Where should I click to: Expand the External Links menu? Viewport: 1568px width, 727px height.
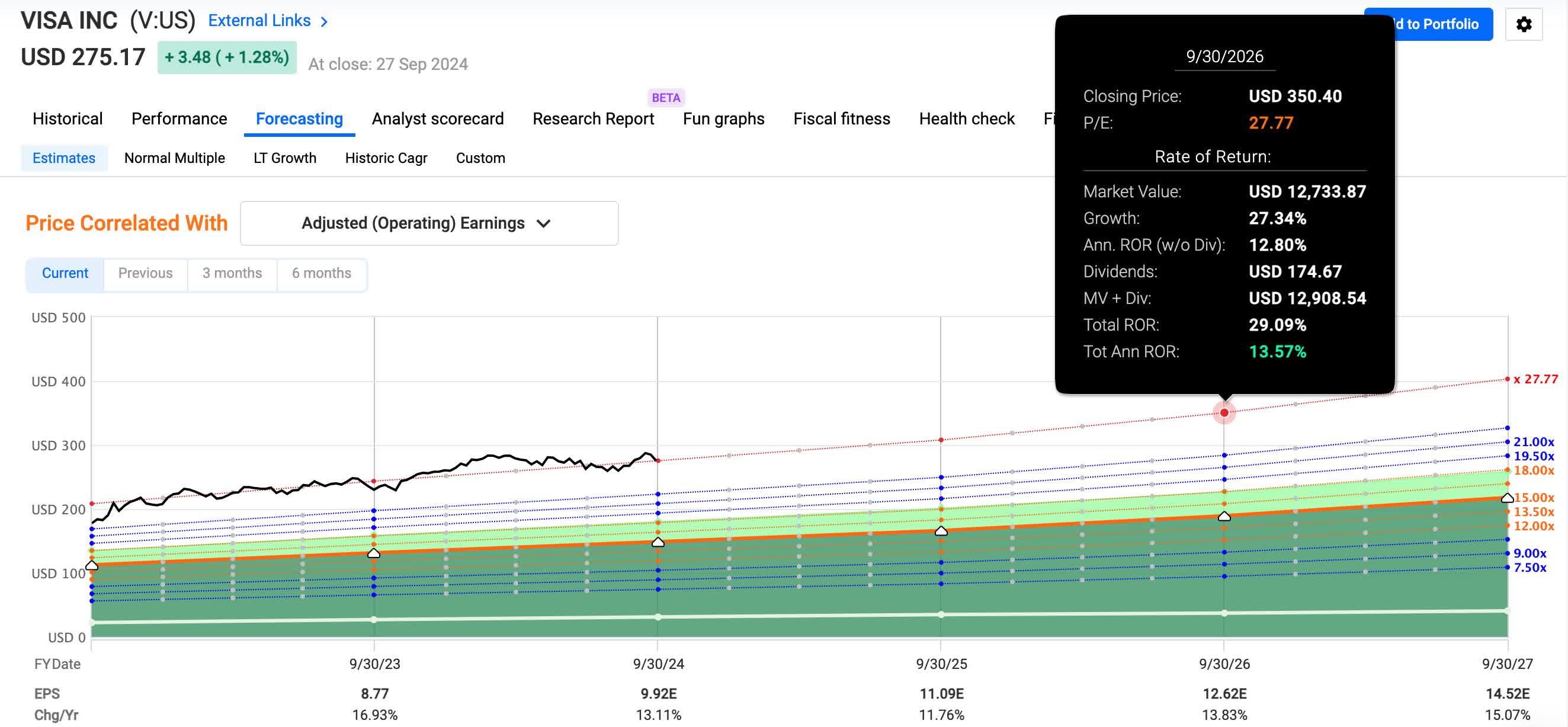[259, 21]
